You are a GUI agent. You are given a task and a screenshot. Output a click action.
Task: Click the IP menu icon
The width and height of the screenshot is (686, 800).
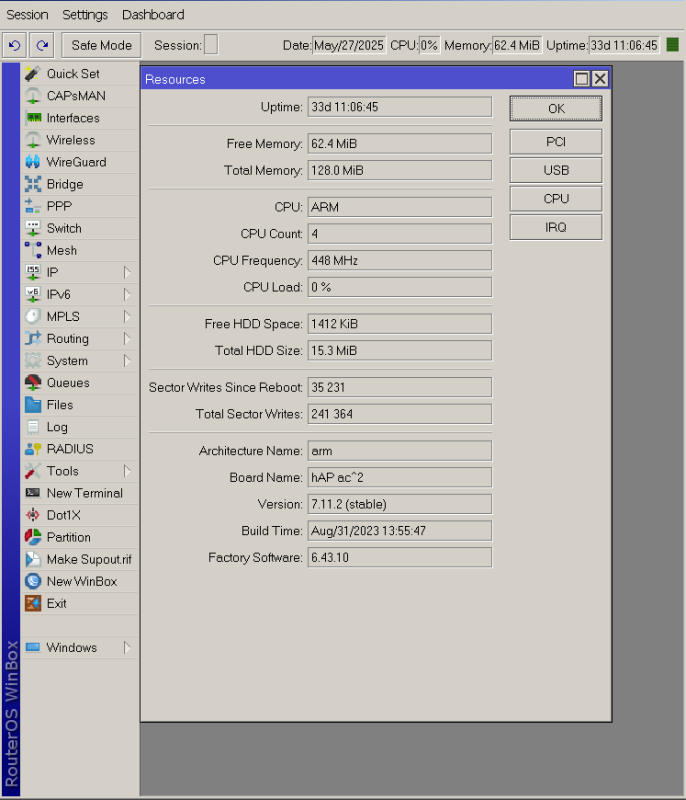33,272
